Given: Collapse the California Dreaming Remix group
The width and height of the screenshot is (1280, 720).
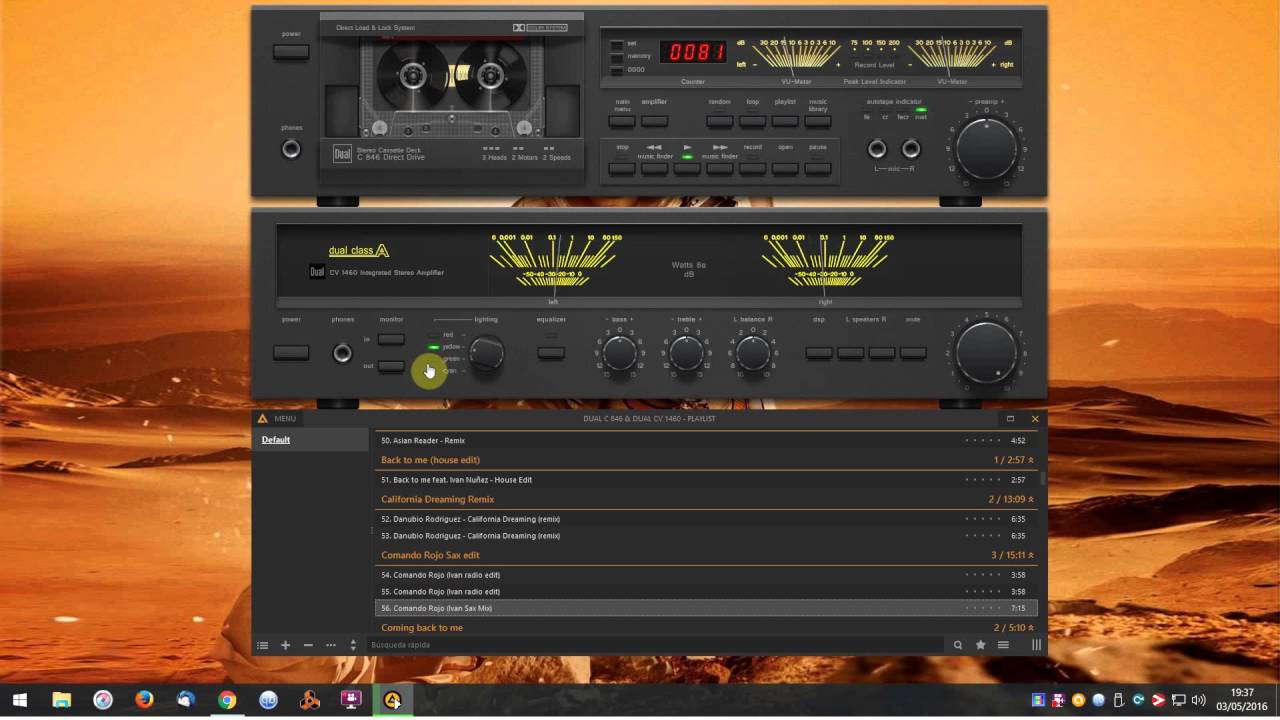Looking at the screenshot, I should point(1031,499).
